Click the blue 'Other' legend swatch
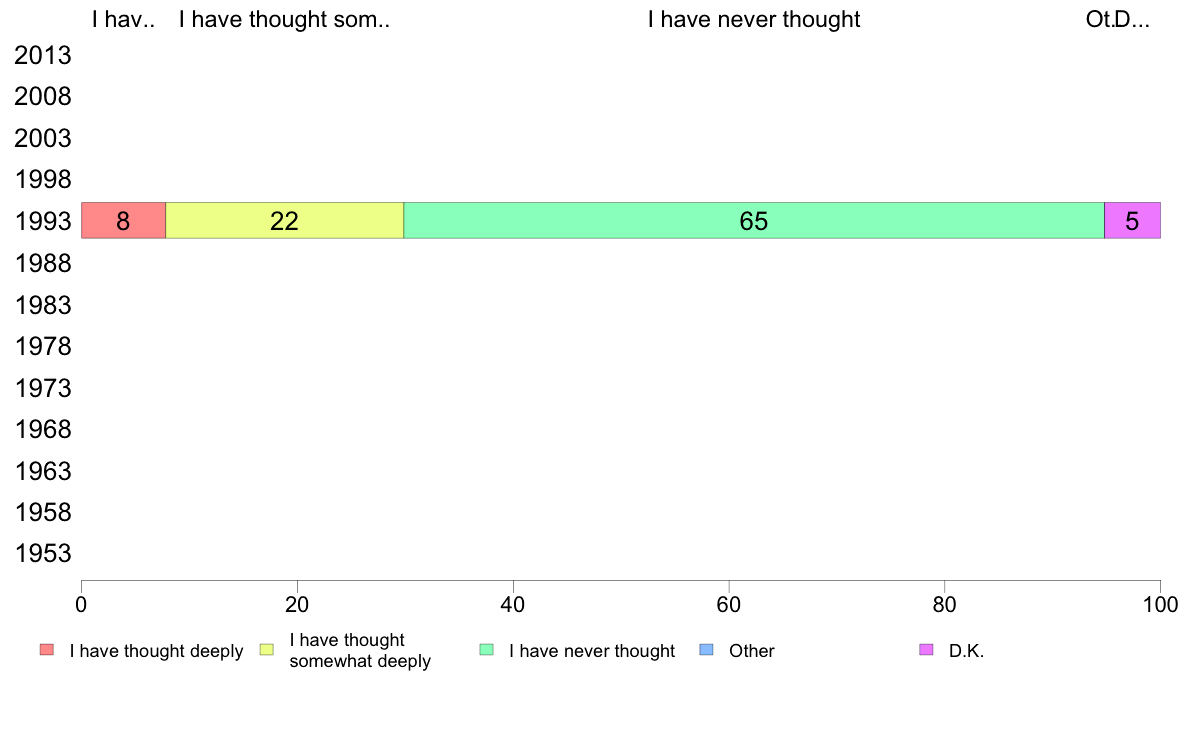1188x736 pixels. click(x=706, y=650)
